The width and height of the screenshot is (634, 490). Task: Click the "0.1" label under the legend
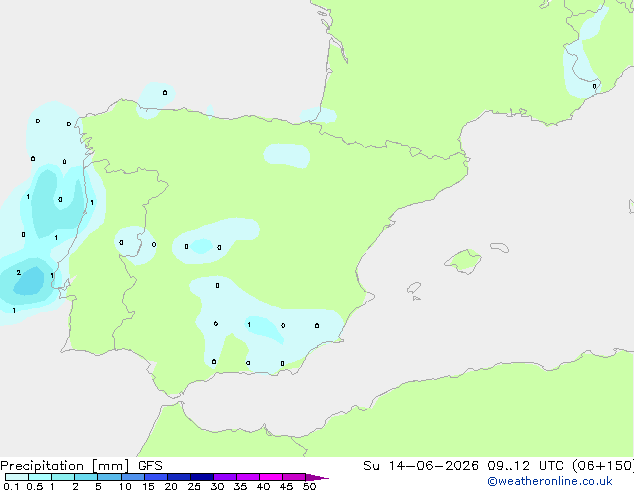point(11,486)
